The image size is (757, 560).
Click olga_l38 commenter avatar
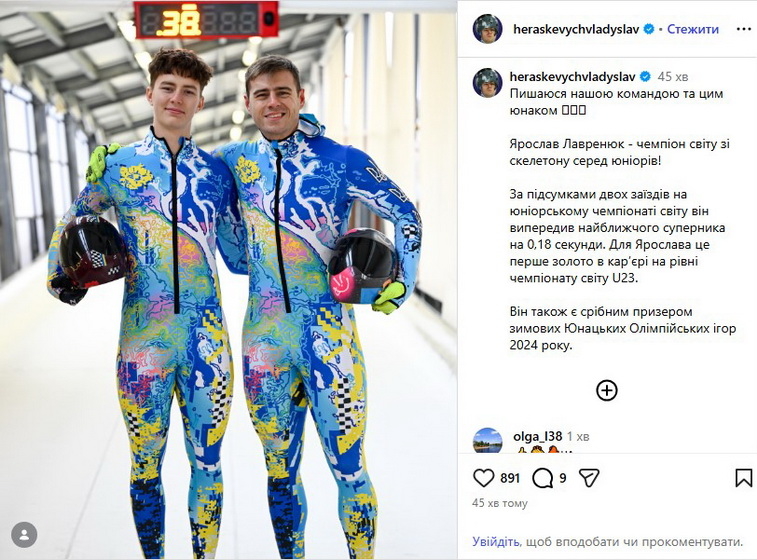click(488, 440)
